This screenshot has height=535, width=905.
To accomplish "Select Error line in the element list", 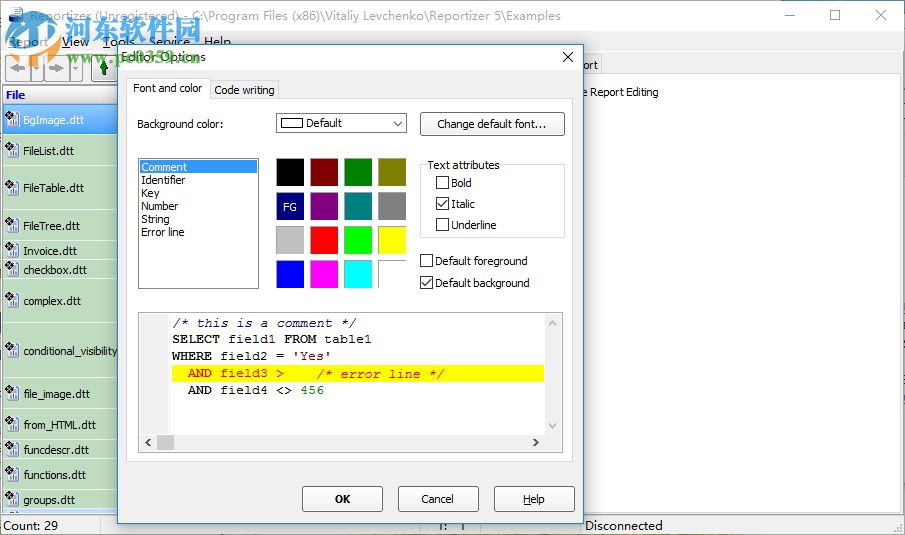I will click(198, 232).
